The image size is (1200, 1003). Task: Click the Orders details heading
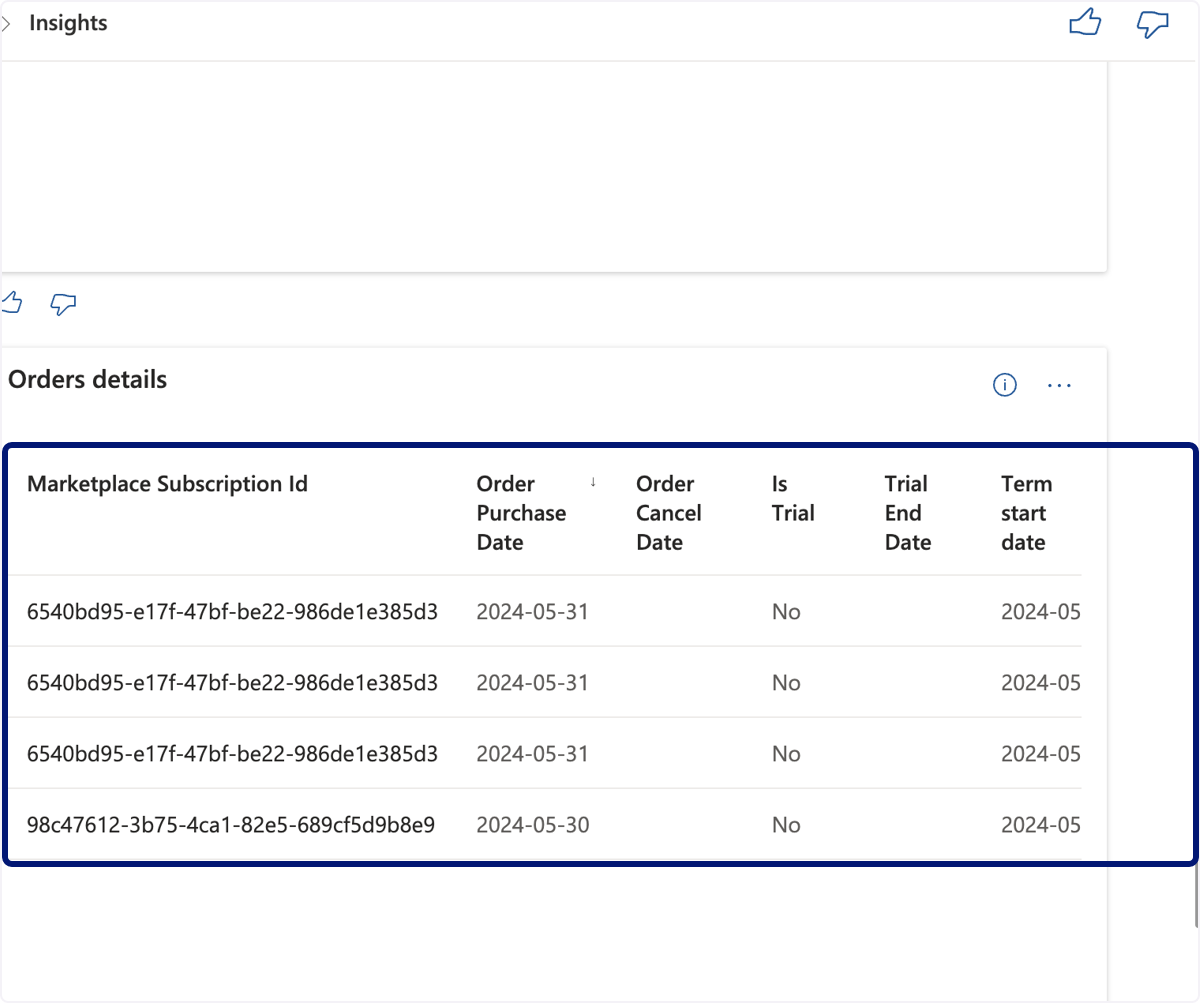click(88, 380)
